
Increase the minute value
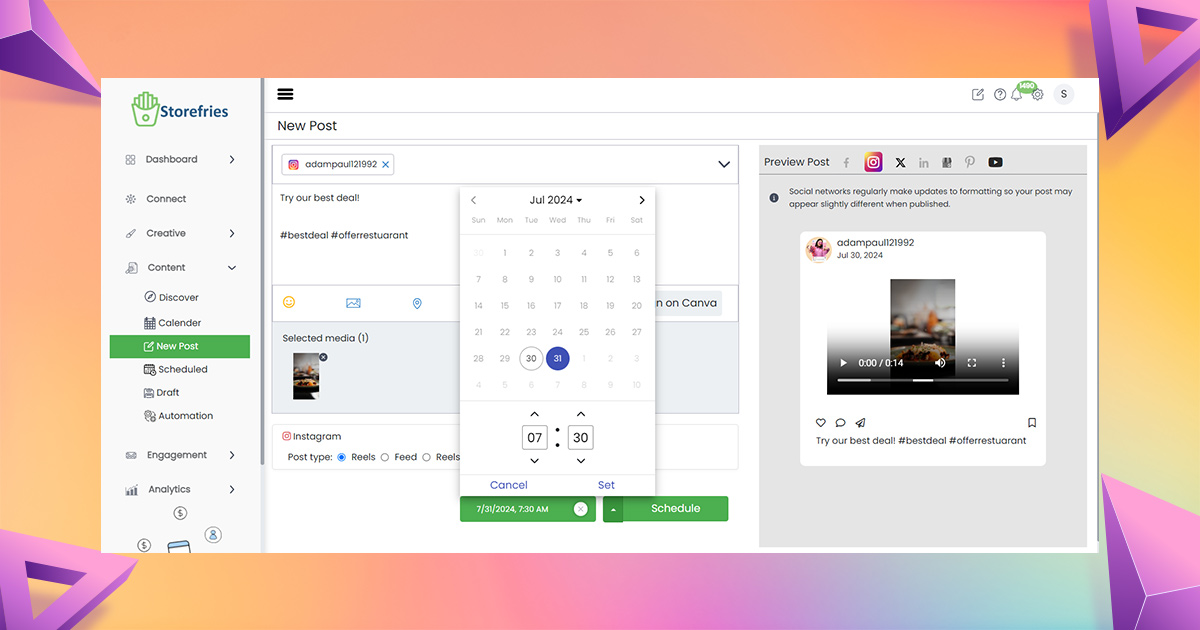tap(581, 414)
